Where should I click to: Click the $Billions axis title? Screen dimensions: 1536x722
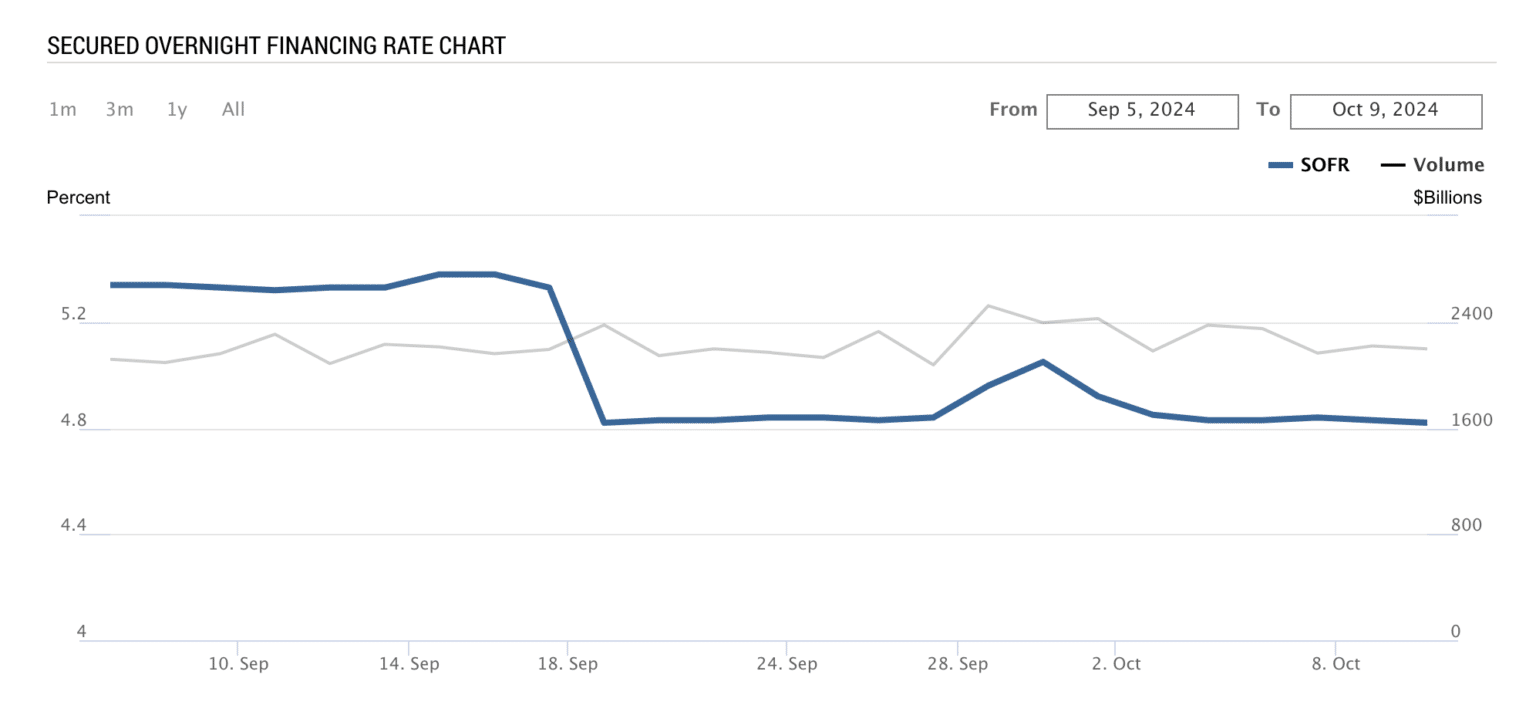point(1447,198)
